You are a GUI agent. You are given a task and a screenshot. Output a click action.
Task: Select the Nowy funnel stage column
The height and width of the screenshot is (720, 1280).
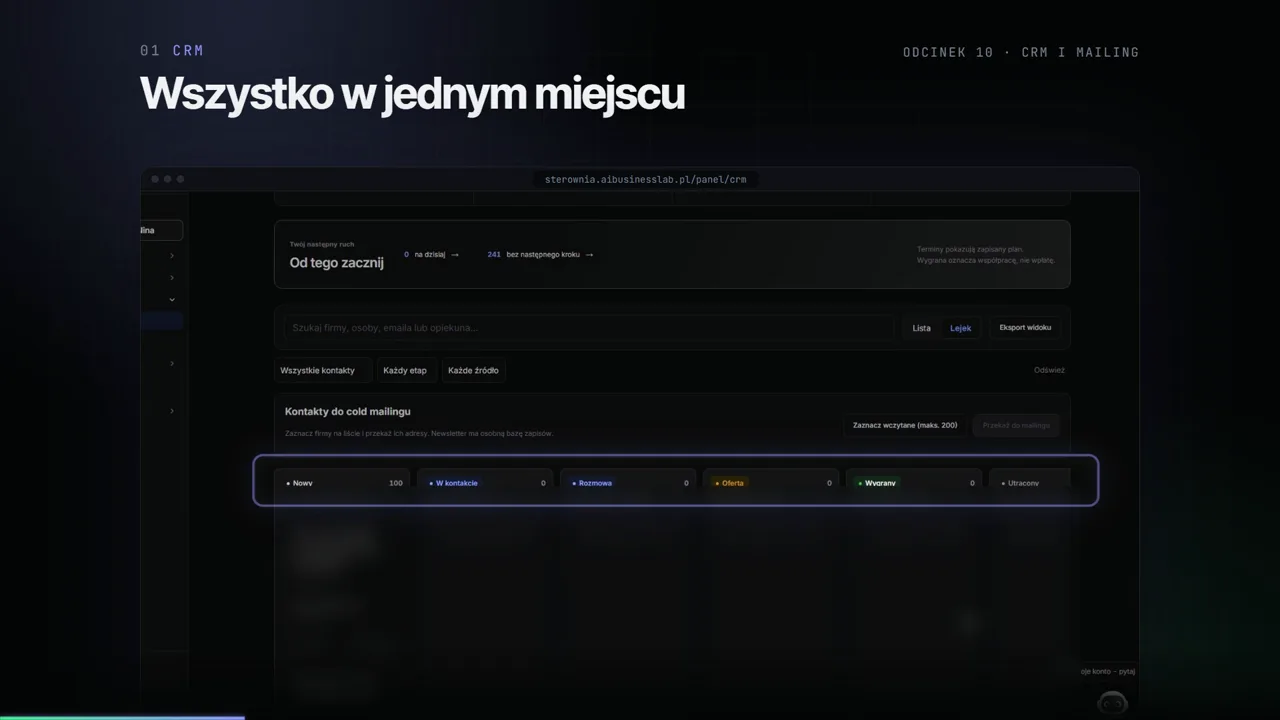click(x=344, y=481)
